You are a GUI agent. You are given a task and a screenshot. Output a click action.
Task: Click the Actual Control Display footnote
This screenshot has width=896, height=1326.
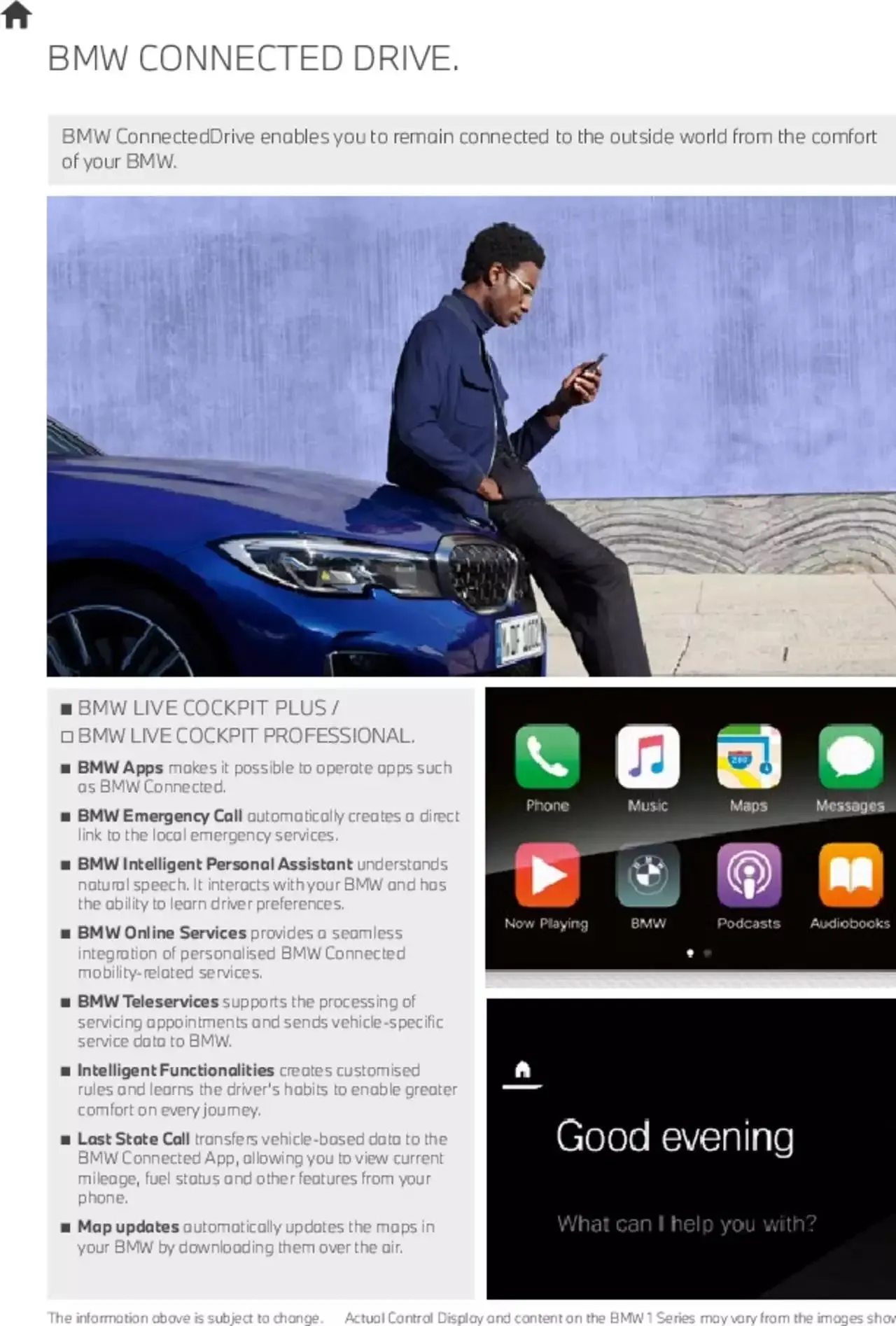[x=620, y=1317]
